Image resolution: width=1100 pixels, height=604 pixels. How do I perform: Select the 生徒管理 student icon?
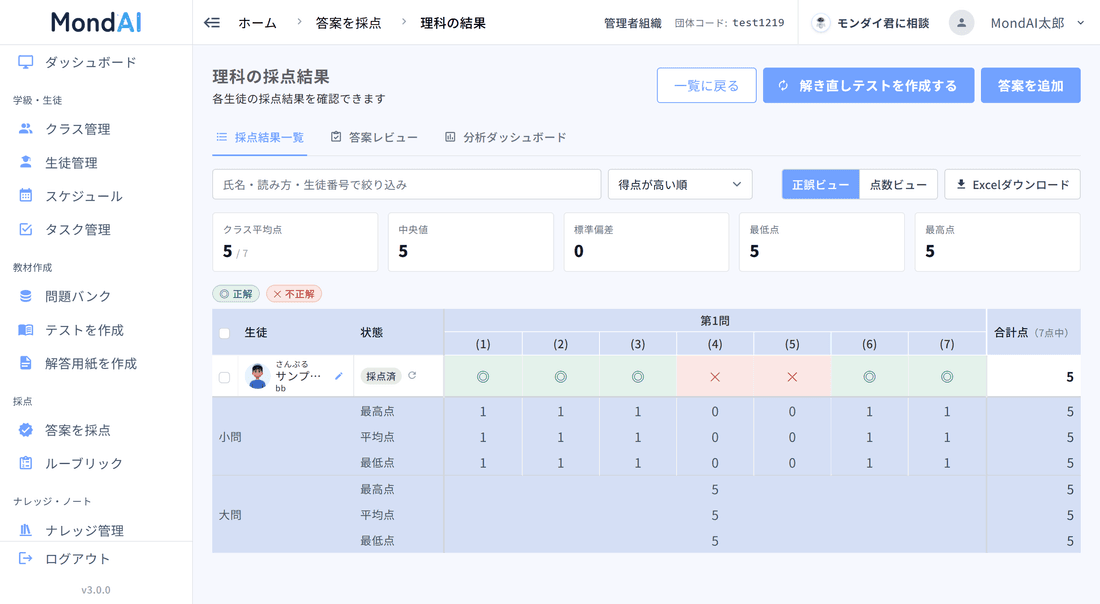pos(26,162)
